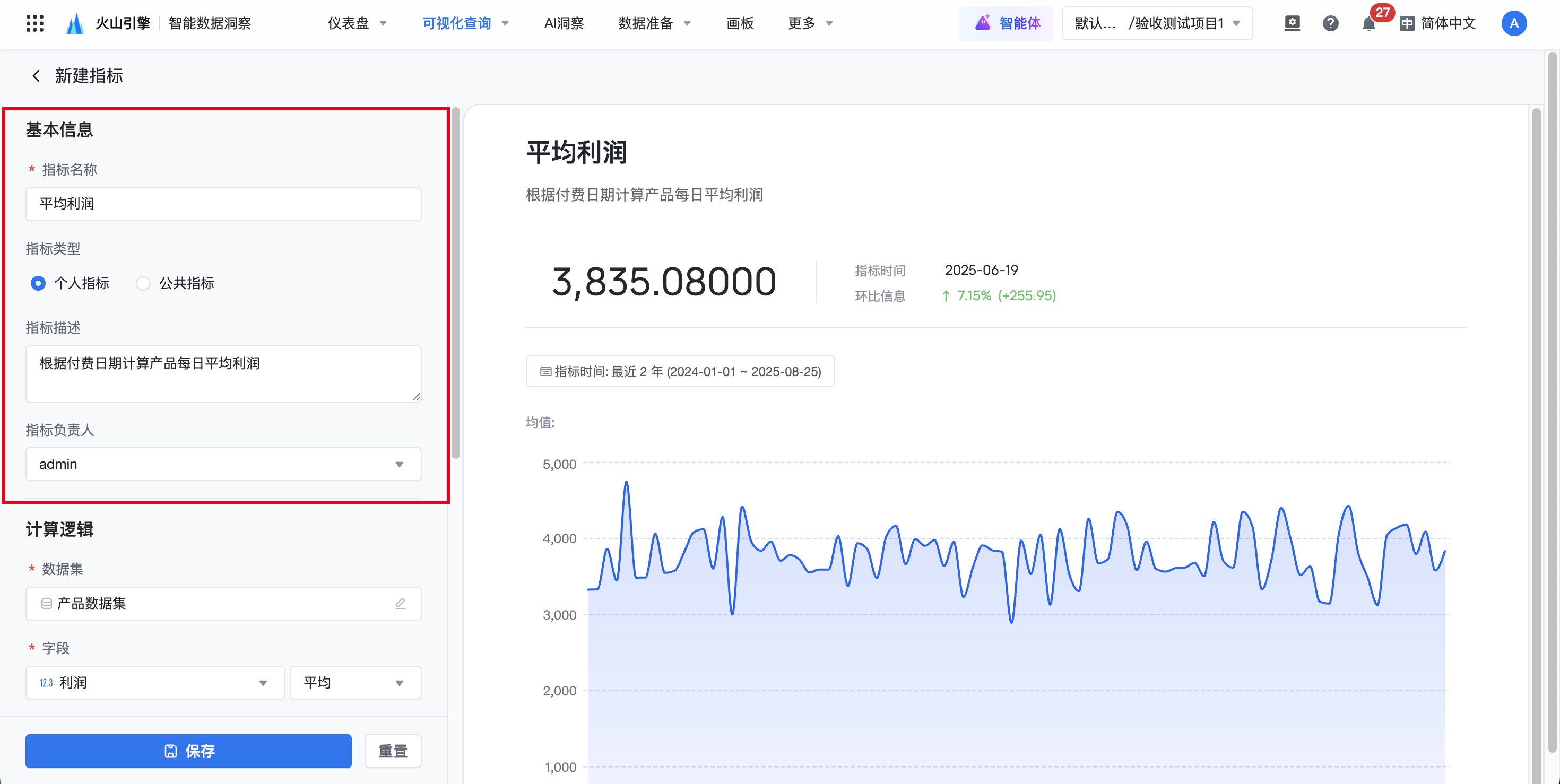Expand the 指标负责人 admin dropdown

(223, 464)
